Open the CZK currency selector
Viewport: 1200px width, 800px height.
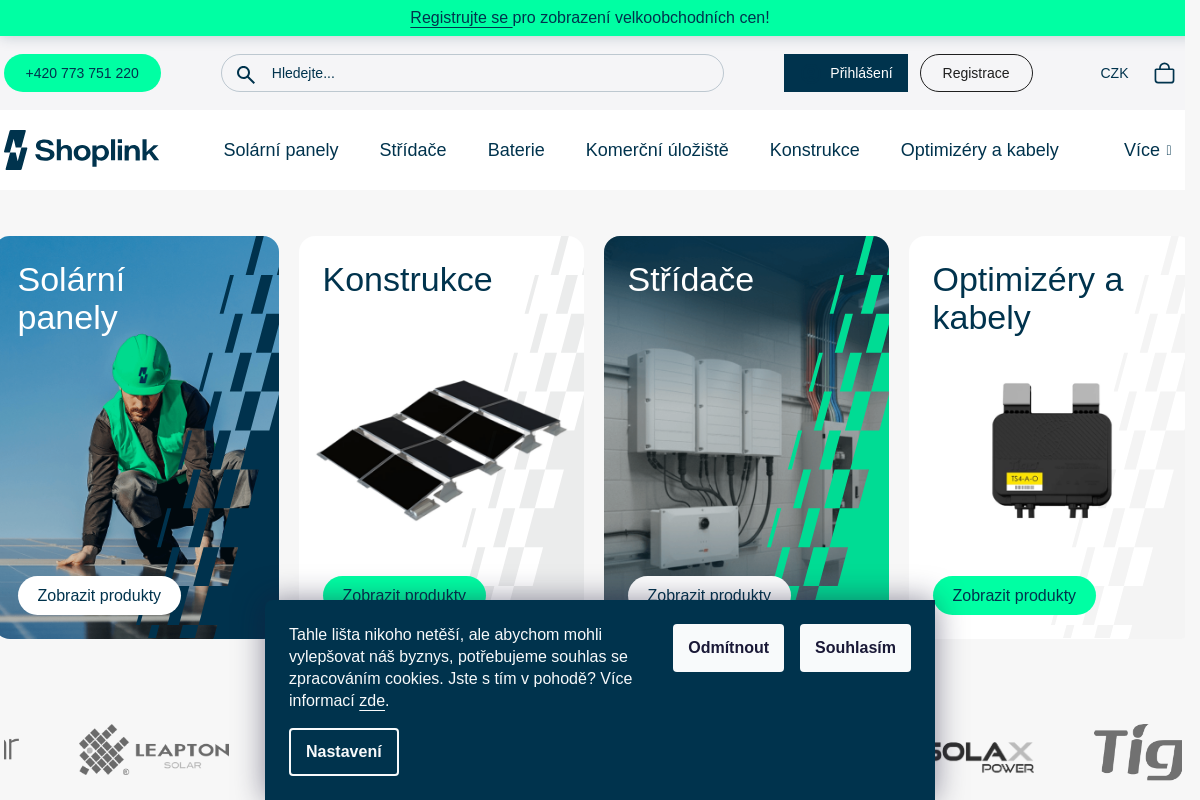(x=1114, y=72)
